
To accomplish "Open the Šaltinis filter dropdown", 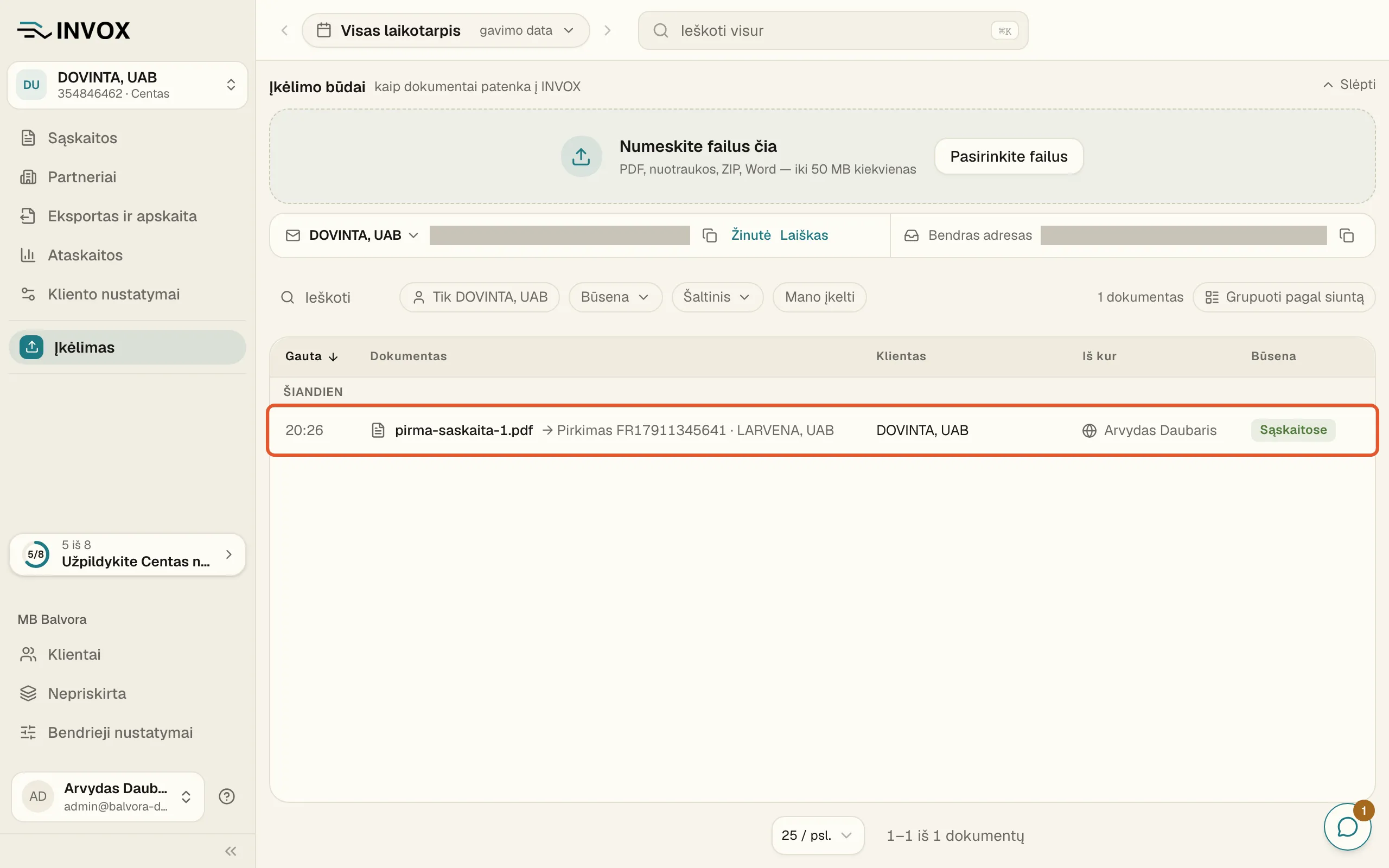I will coord(717,297).
